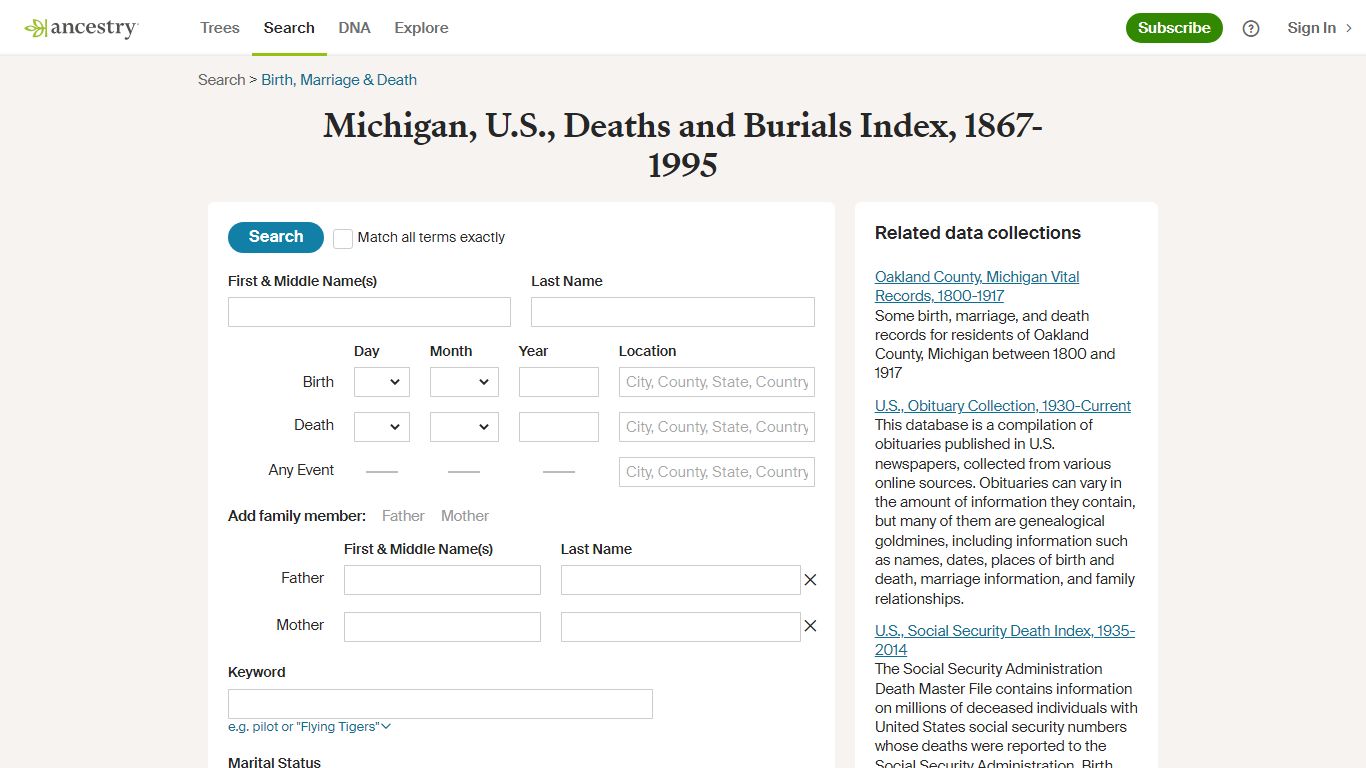
Task: Open the Explore menu
Action: (x=421, y=28)
